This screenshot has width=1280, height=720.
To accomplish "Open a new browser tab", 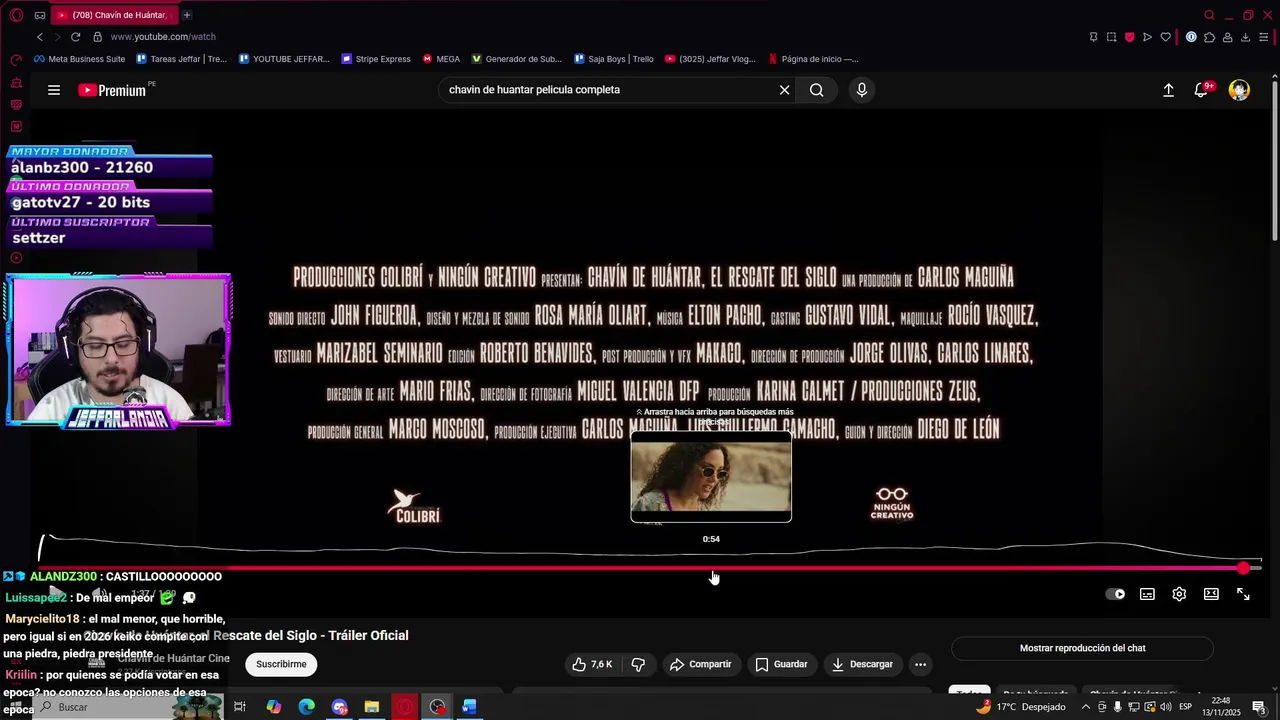I will click(x=187, y=15).
